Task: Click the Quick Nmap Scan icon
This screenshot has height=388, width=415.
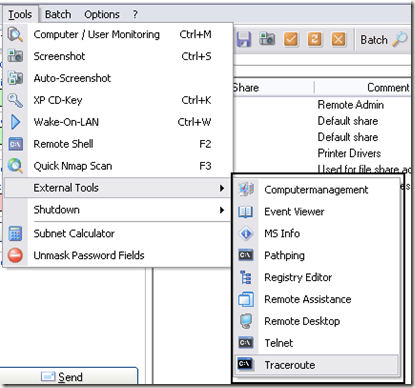Action: pyautogui.click(x=15, y=166)
